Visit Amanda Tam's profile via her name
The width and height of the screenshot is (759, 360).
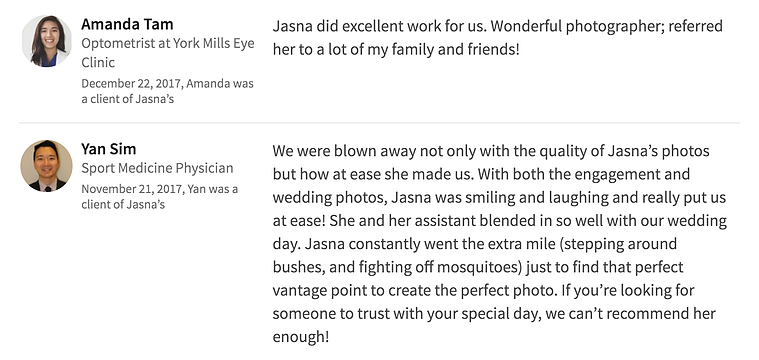[127, 24]
